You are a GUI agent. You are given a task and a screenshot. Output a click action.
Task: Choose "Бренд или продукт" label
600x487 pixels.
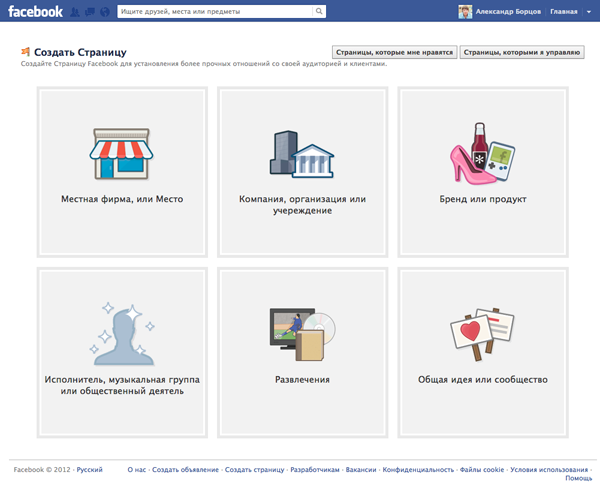click(483, 199)
